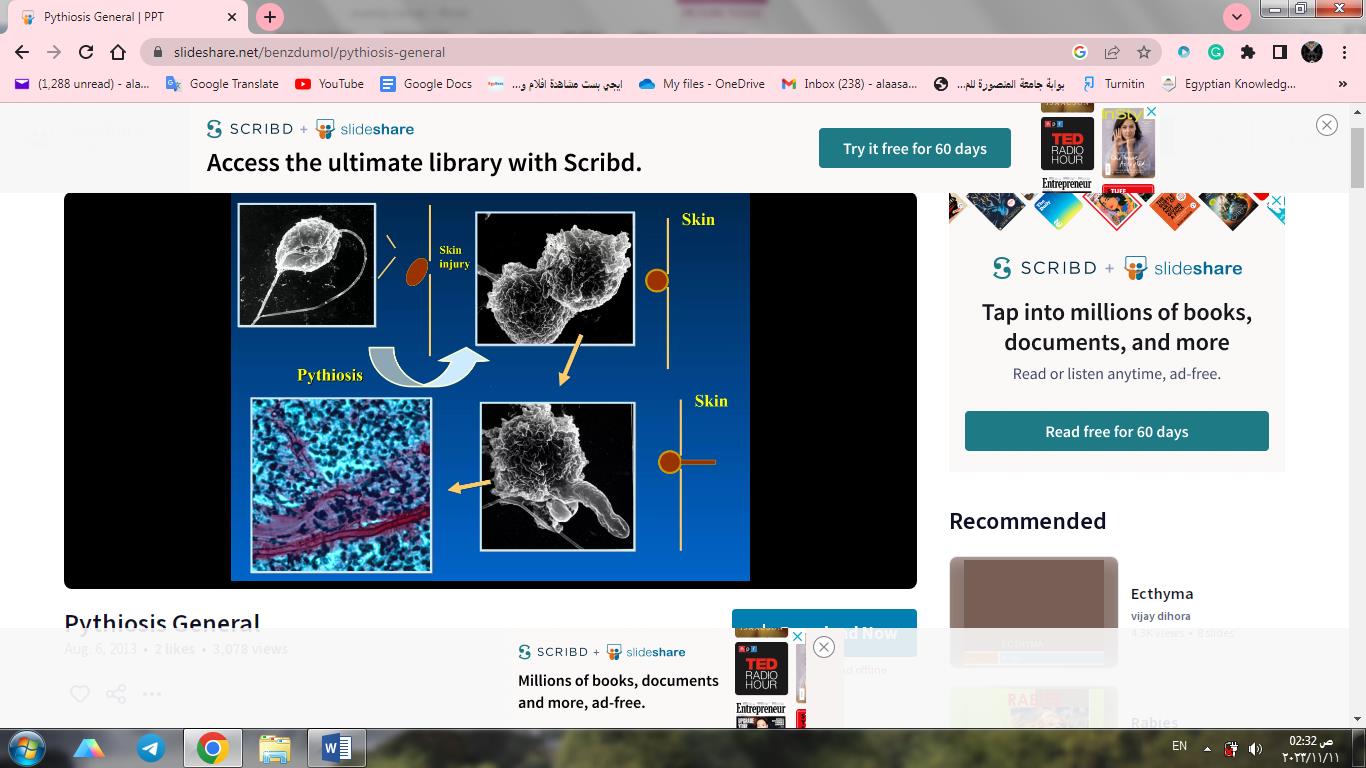Viewport: 1366px width, 768px height.
Task: Open File Explorer from taskbar
Action: [275, 748]
